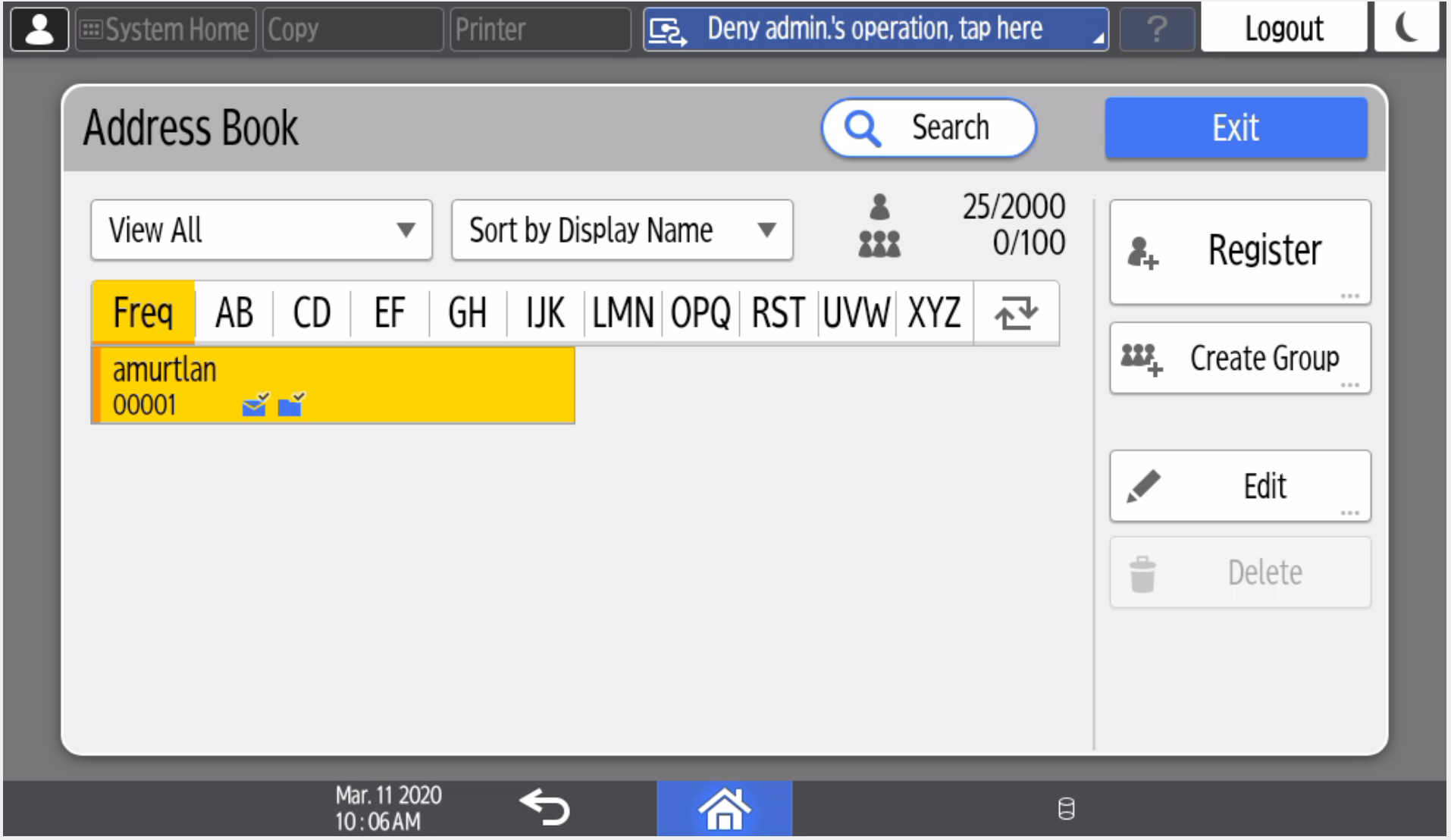The width and height of the screenshot is (1451, 840).
Task: Select the amurtlan 00001 entry
Action: tap(334, 385)
